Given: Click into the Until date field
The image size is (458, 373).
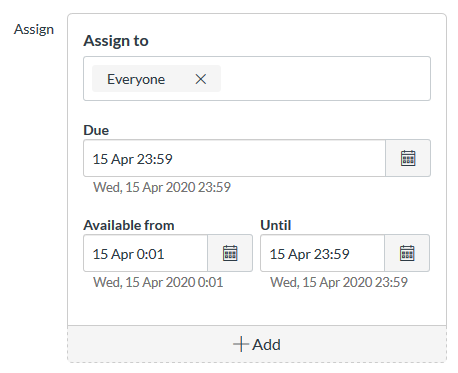Looking at the screenshot, I should click(322, 253).
